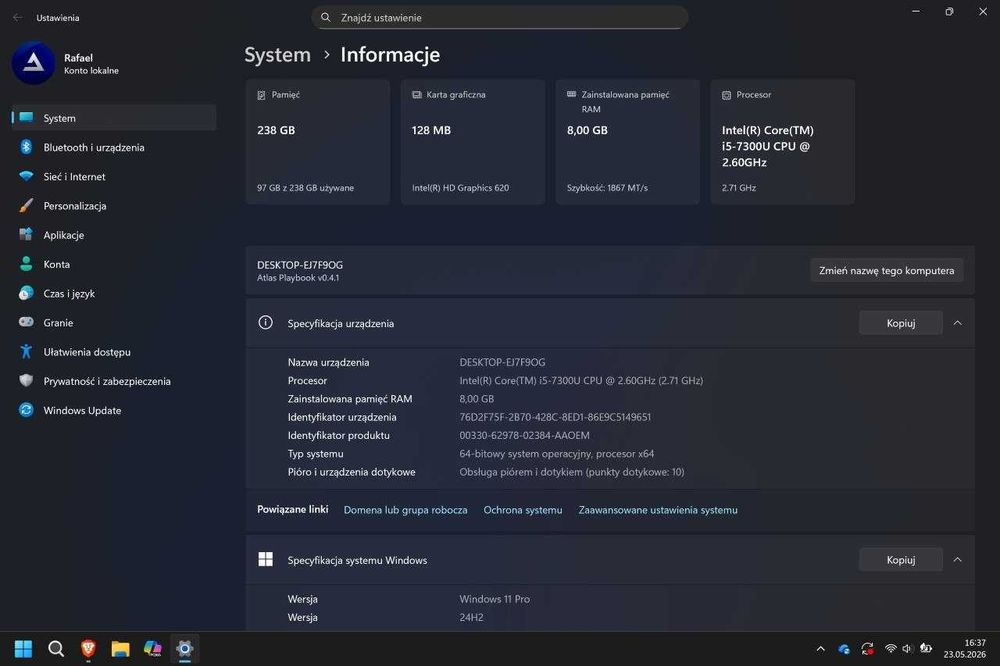Click the OneDrive cloud tray icon

844,649
